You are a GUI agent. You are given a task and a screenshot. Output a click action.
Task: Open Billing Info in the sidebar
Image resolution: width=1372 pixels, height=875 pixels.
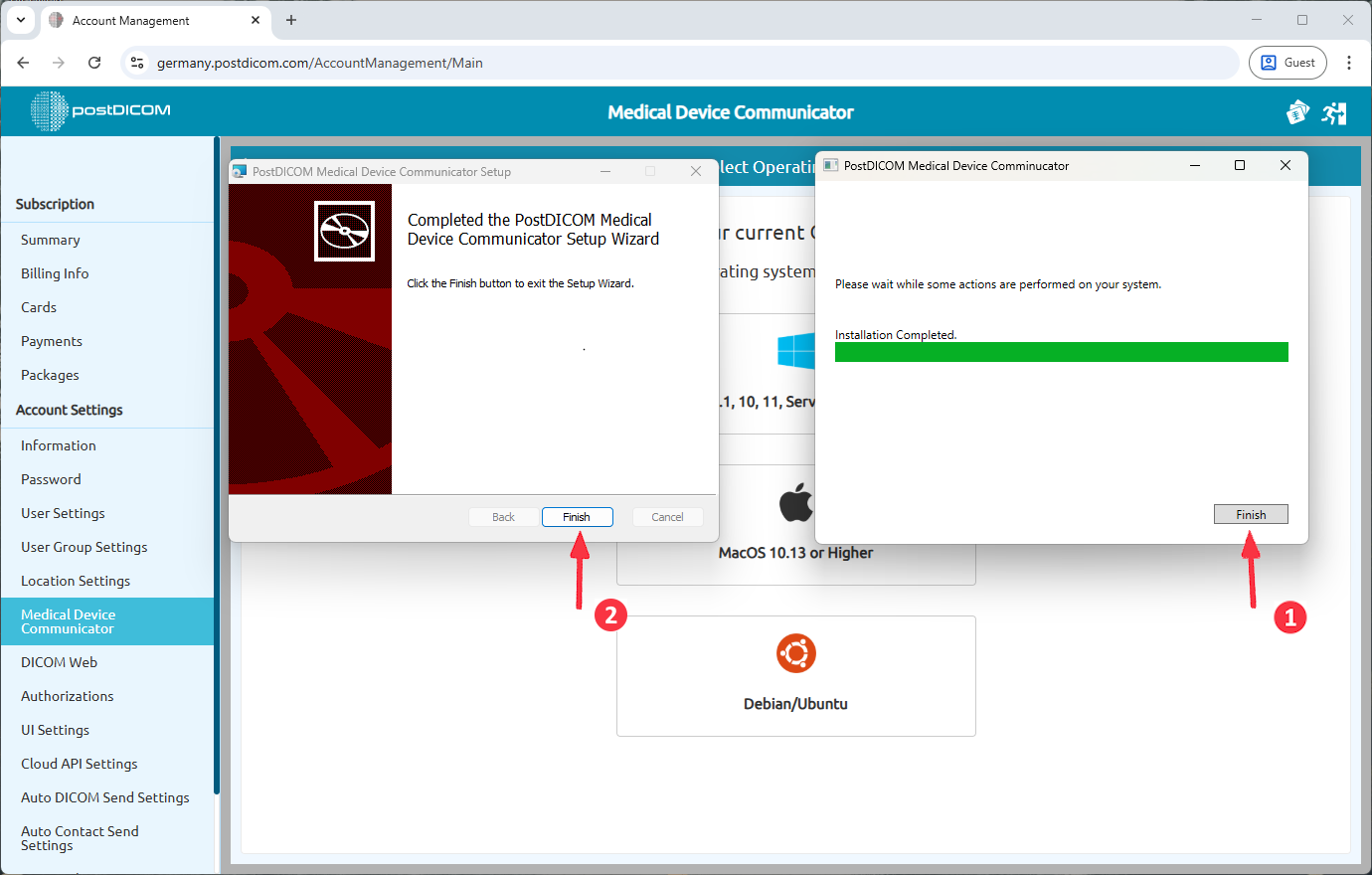point(54,272)
